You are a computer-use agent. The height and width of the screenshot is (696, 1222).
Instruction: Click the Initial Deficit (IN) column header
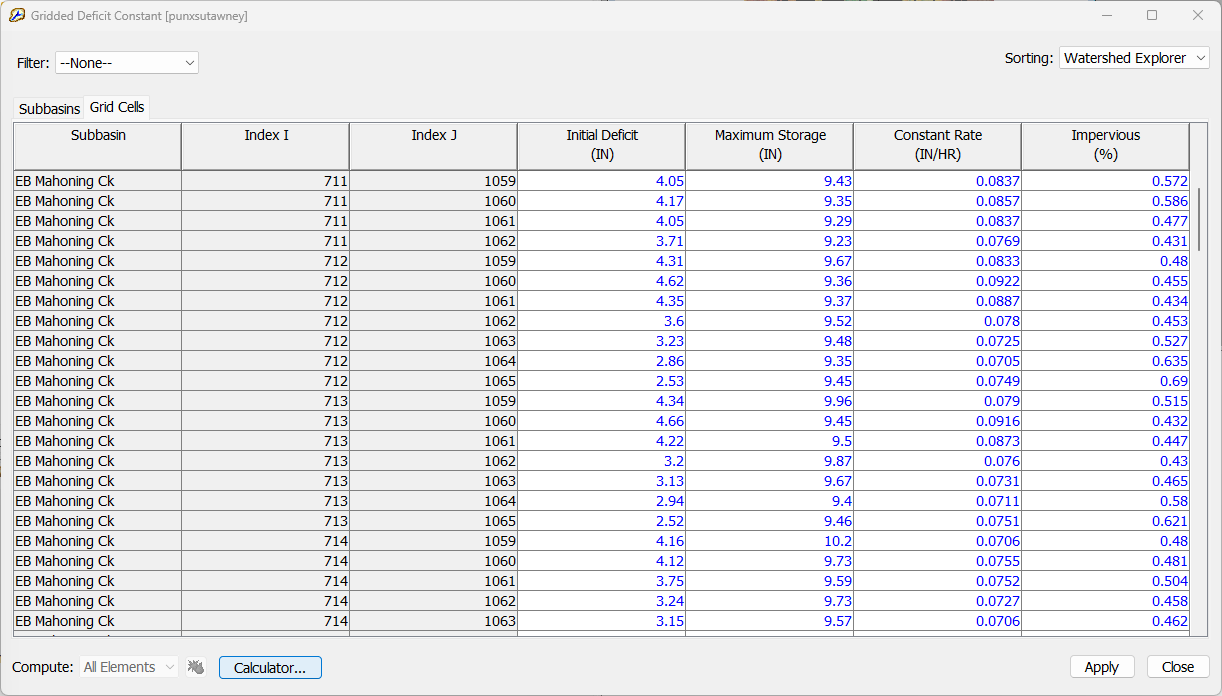tap(602, 146)
